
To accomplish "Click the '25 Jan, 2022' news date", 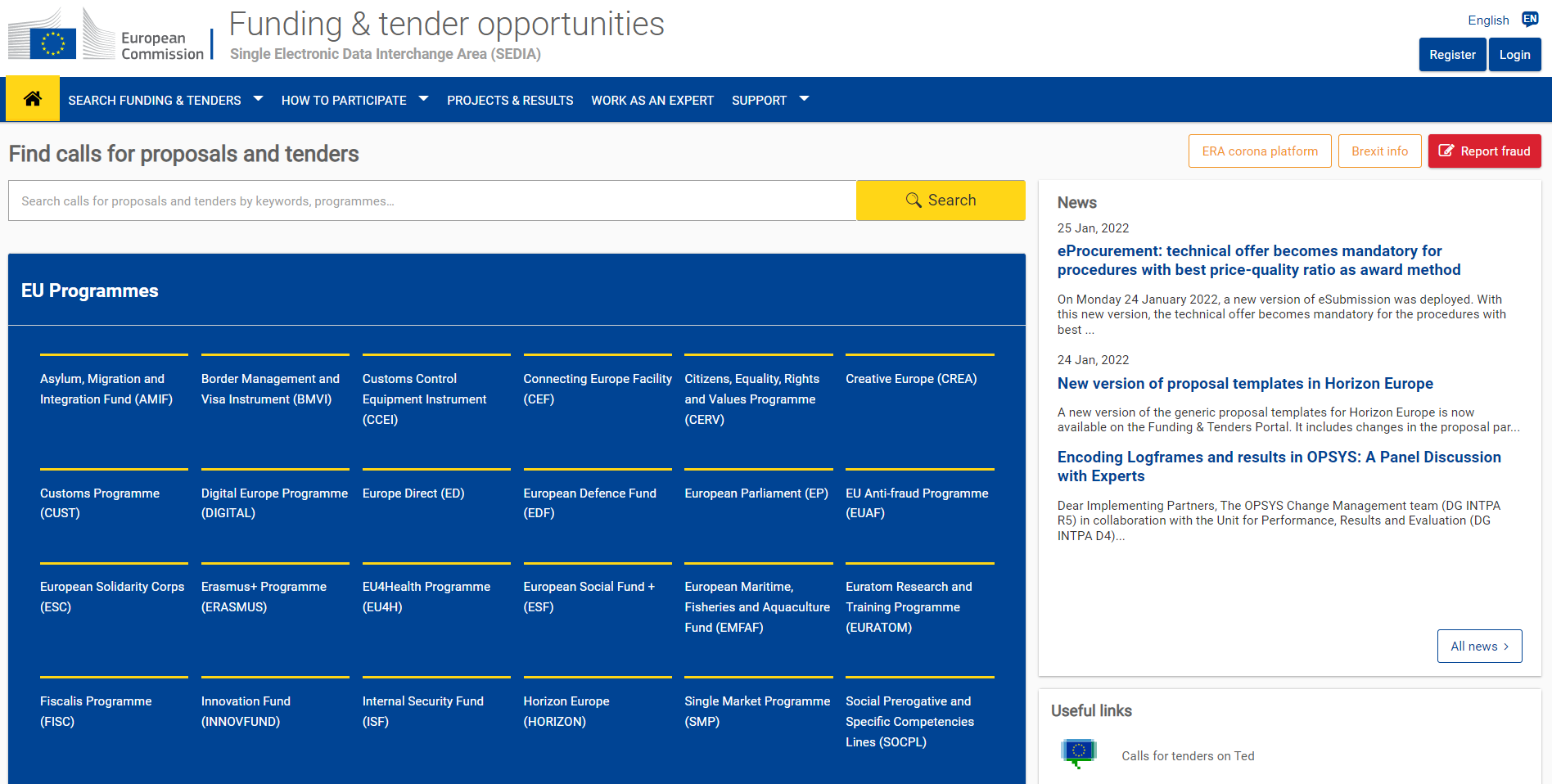I will 1093,228.
